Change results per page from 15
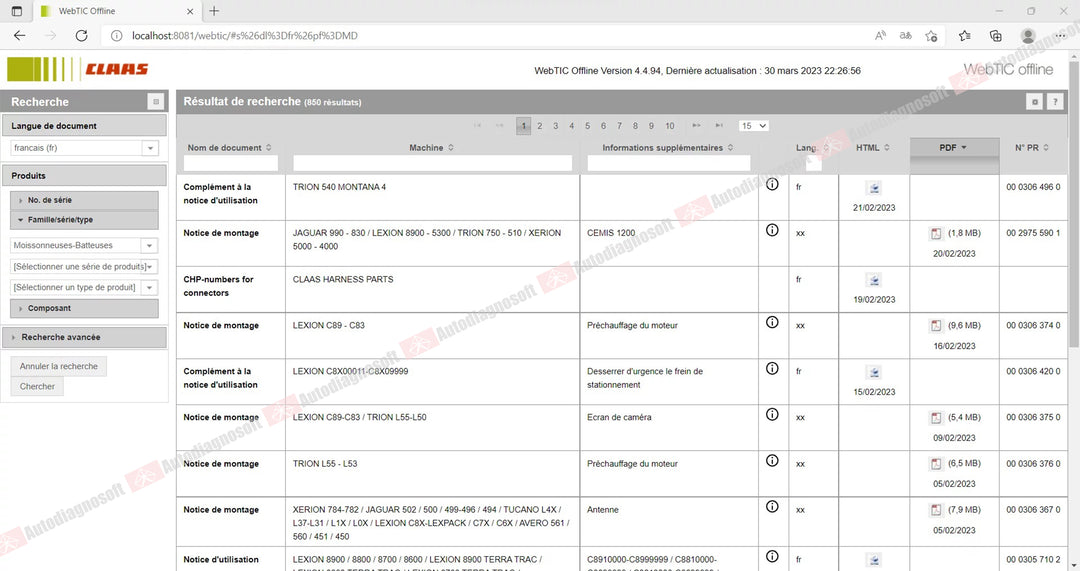 tap(754, 126)
